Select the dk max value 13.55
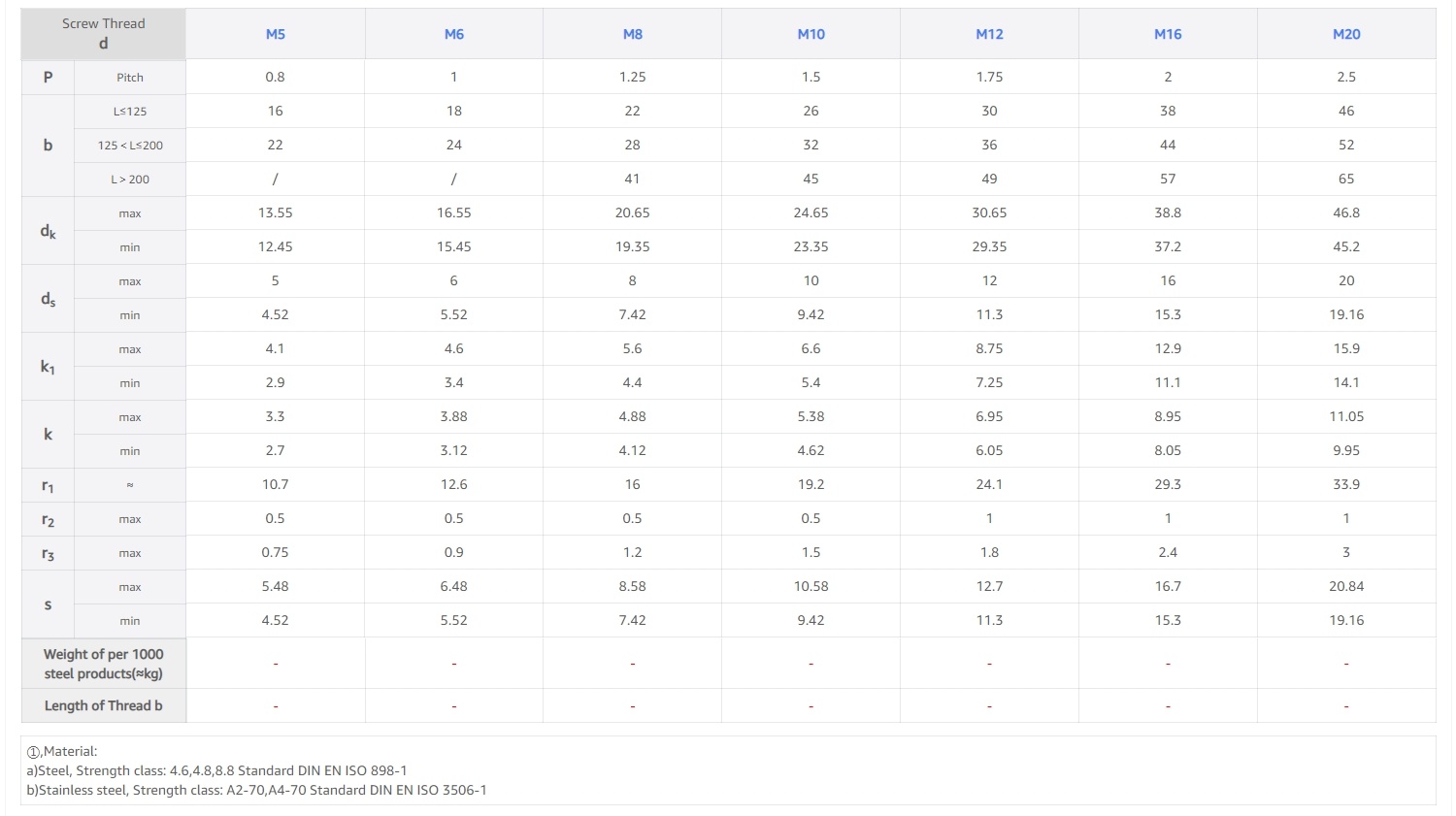 pos(276,212)
